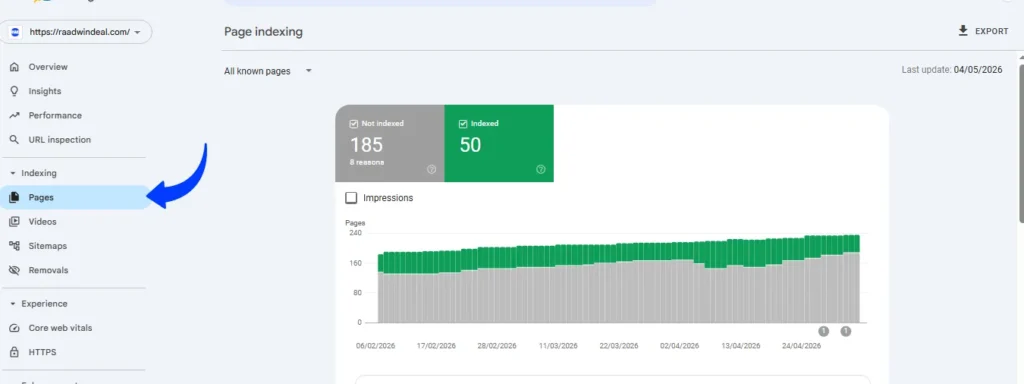Click the Removals crossed-eye icon

[14, 270]
